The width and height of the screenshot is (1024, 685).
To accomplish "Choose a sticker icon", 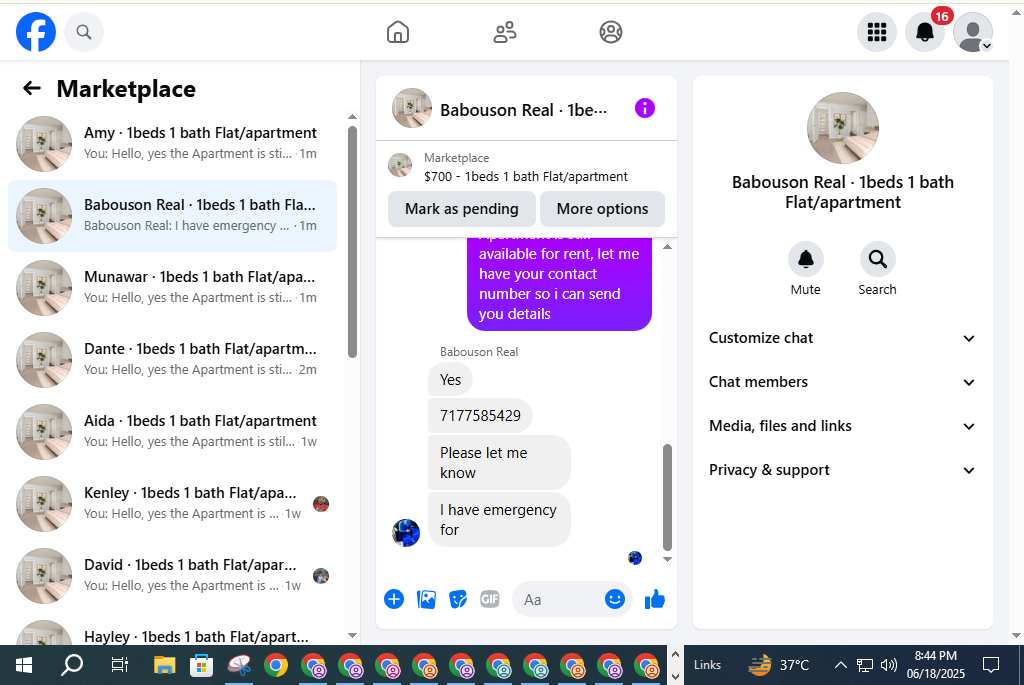I will pyautogui.click(x=458, y=599).
